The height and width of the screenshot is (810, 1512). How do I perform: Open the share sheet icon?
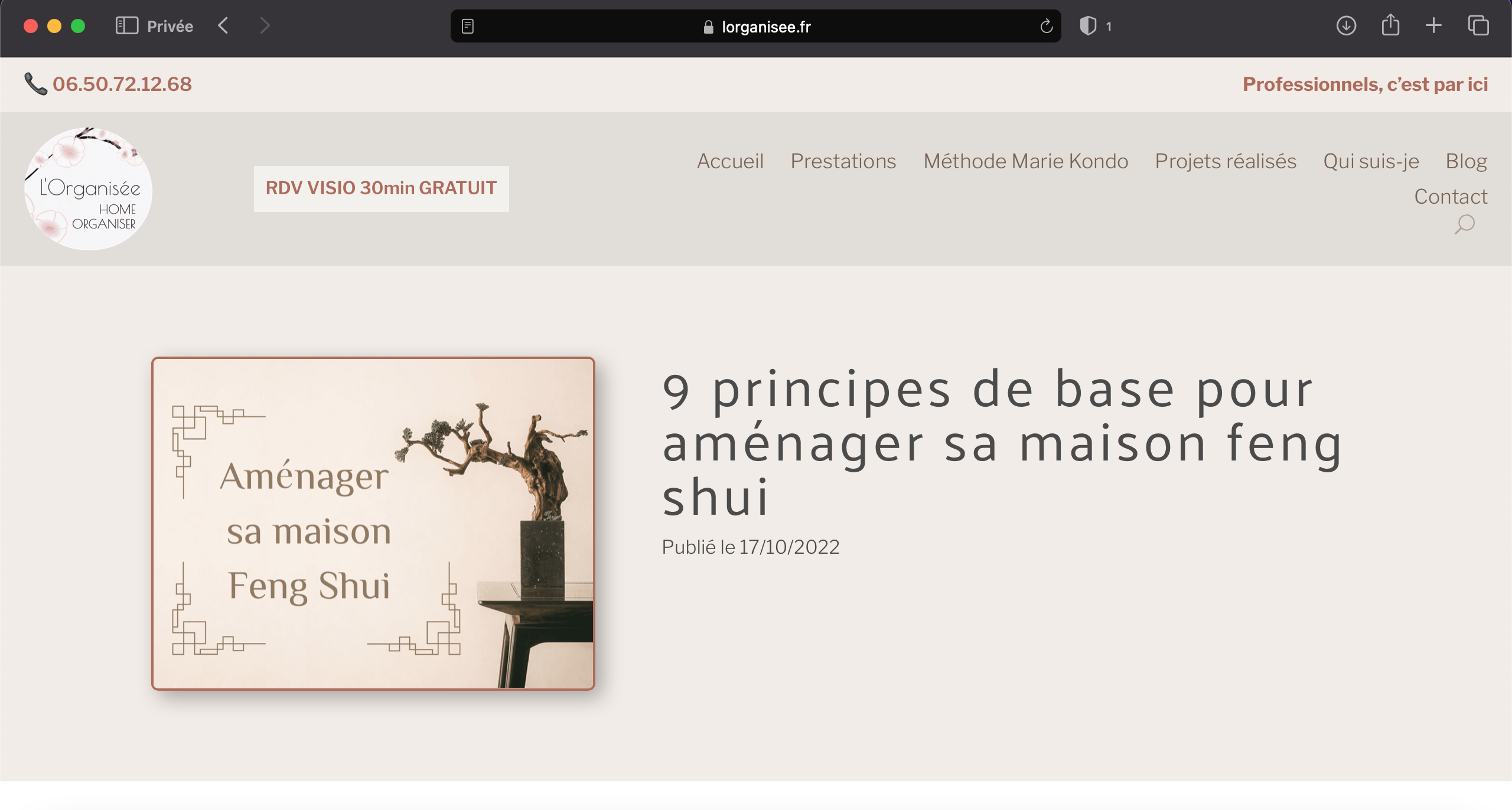point(1390,25)
